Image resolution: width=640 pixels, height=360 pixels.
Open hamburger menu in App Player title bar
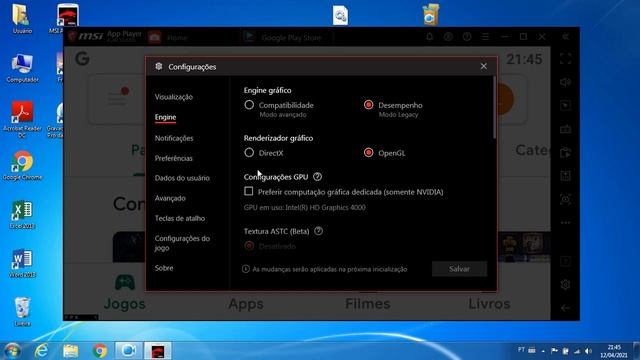tap(485, 37)
